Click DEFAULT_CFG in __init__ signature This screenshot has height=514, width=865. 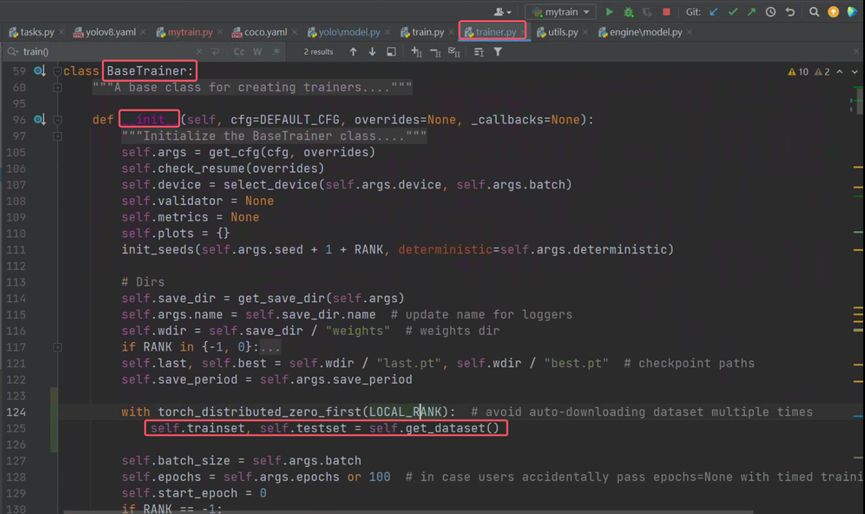300,120
